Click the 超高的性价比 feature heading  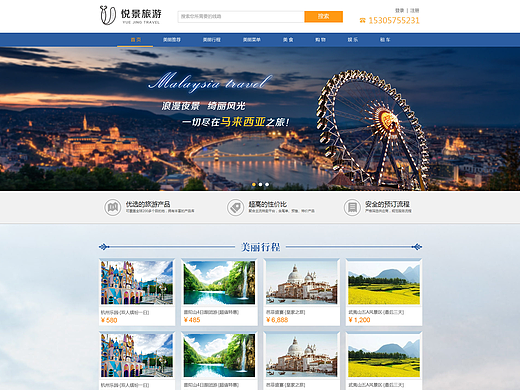tap(267, 204)
